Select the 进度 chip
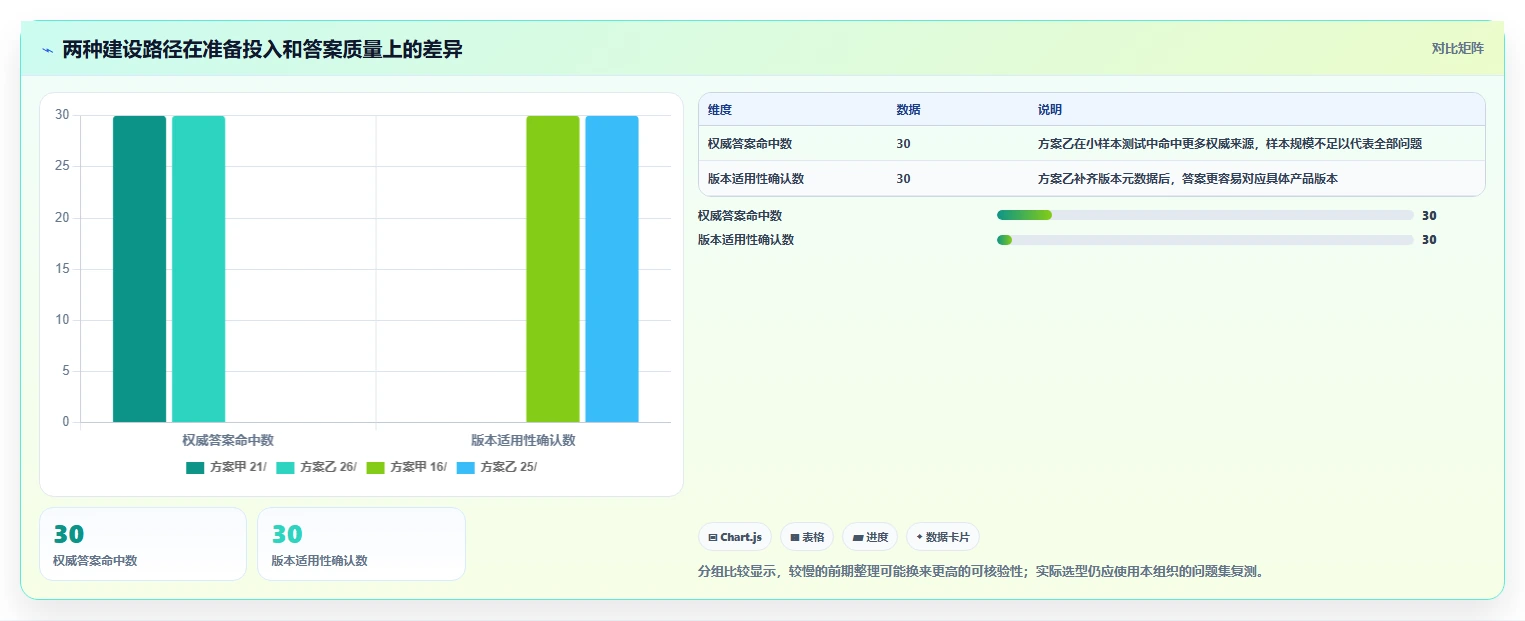The image size is (1525, 621). pos(870,537)
